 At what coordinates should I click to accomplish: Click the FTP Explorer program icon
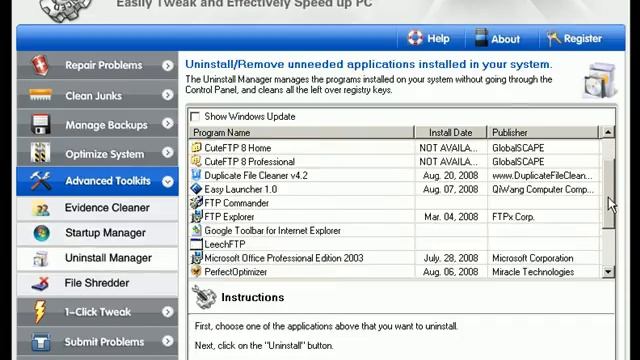tap(196, 216)
